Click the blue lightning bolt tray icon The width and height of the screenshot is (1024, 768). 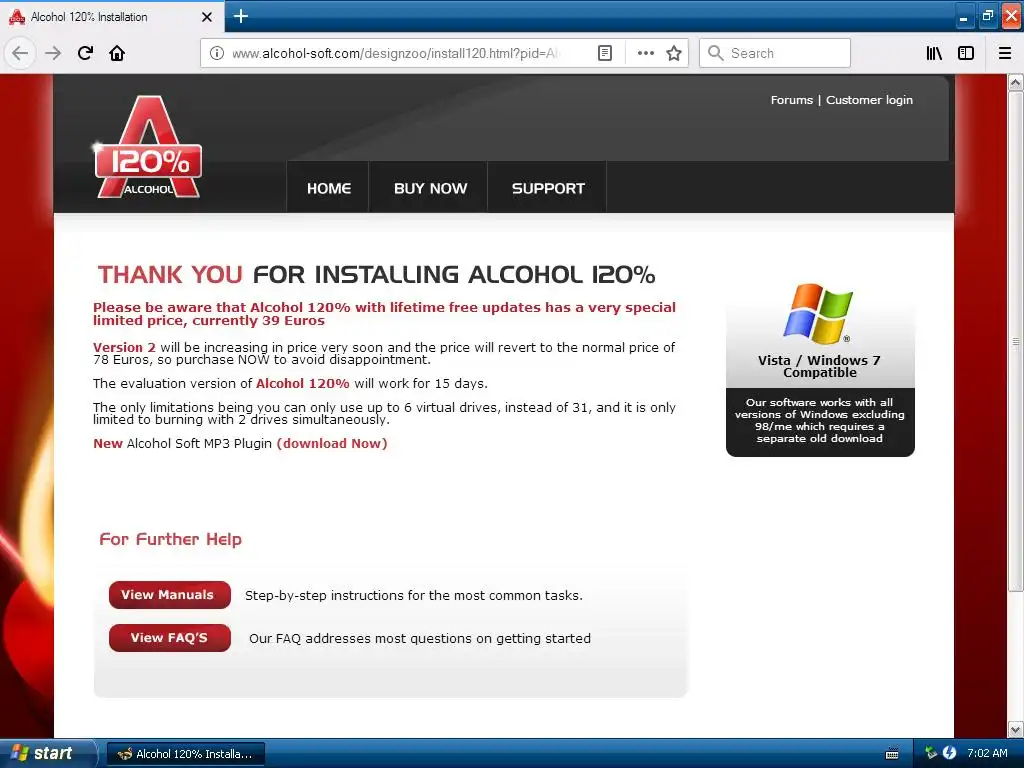[950, 753]
